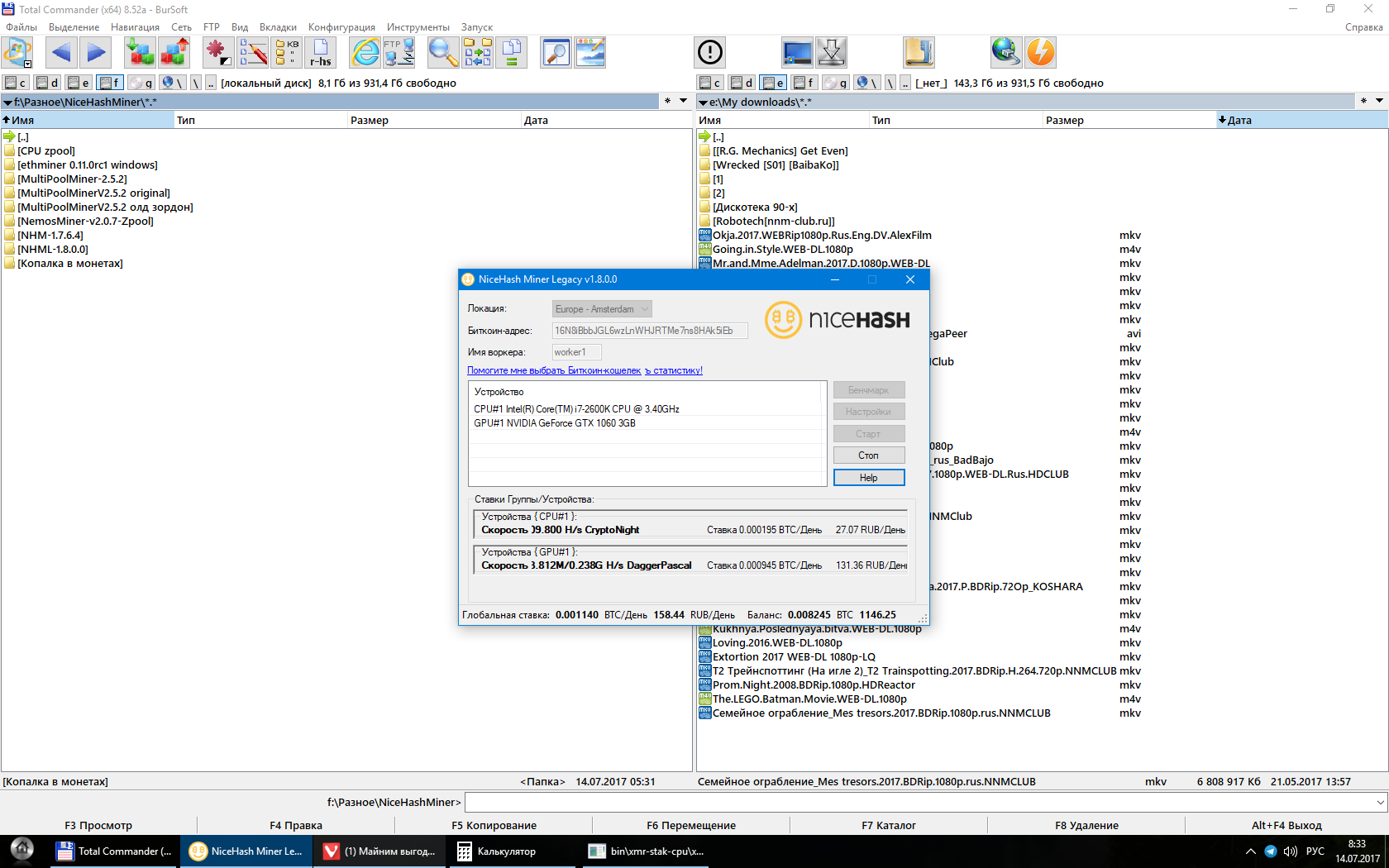The width and height of the screenshot is (1389, 868).
Task: Sort right panel by Дата column
Action: coord(1302,120)
